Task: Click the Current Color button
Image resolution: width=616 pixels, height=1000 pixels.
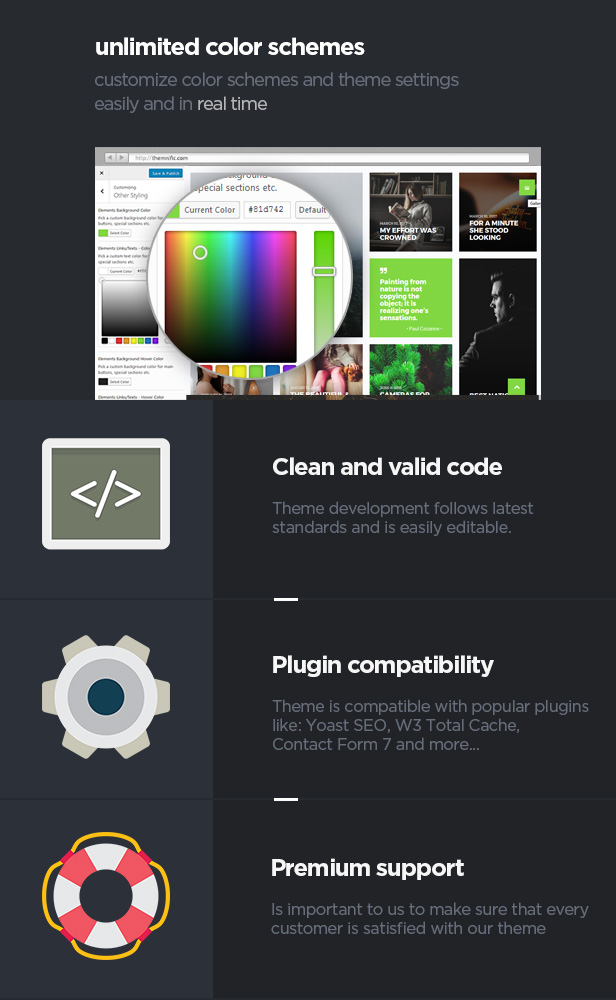Action: click(x=210, y=210)
